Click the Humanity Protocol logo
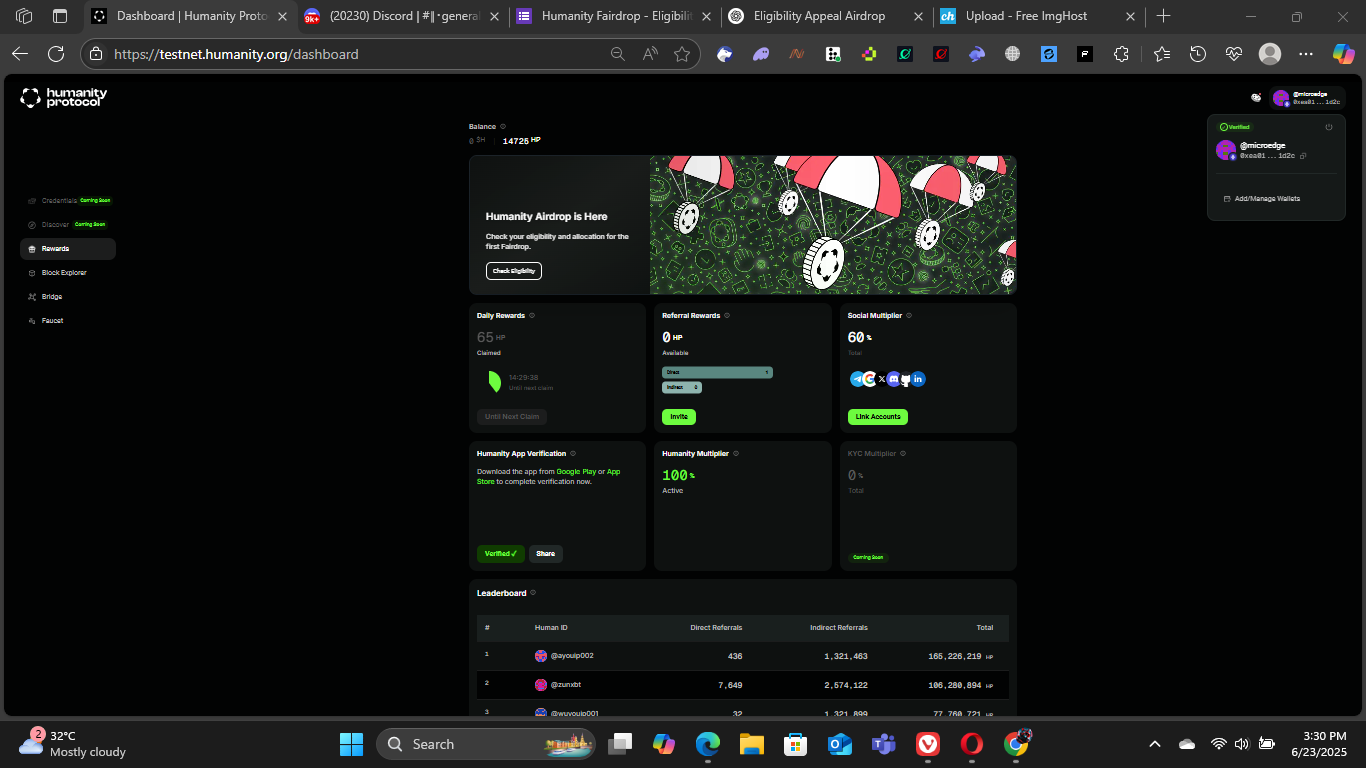Screen dimensions: 1366x768 (64, 97)
